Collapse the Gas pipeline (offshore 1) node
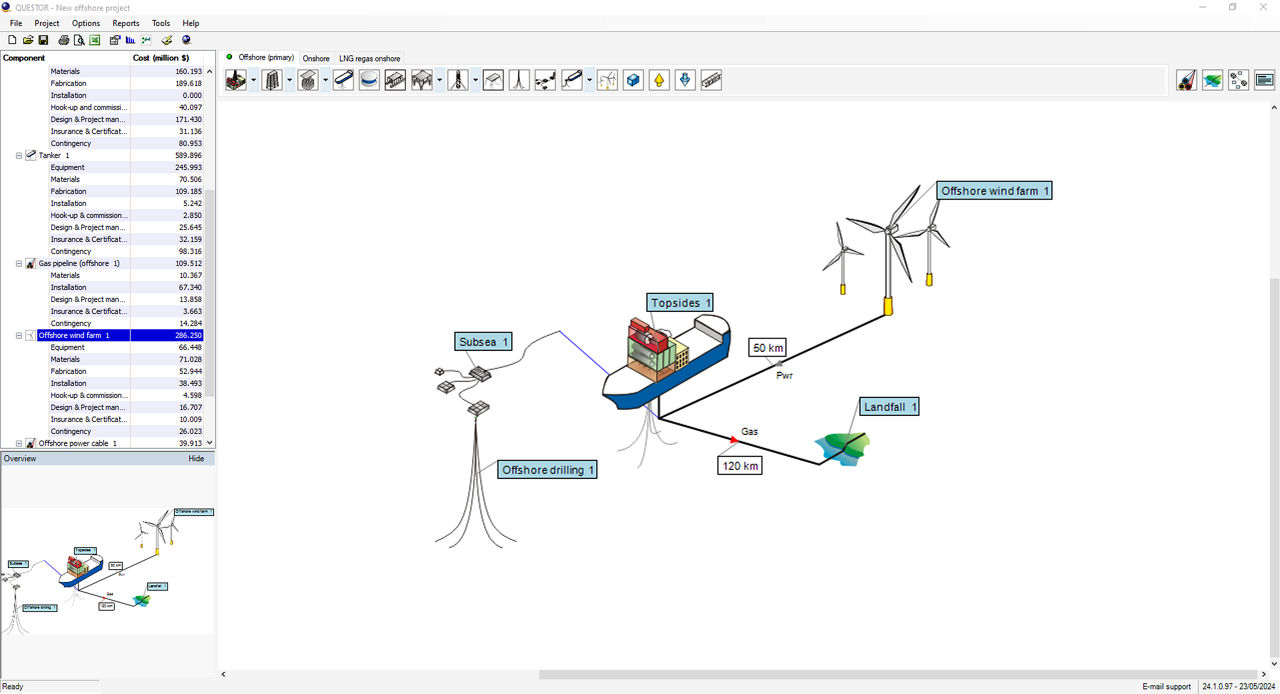Image resolution: width=1280 pixels, height=694 pixels. click(19, 264)
